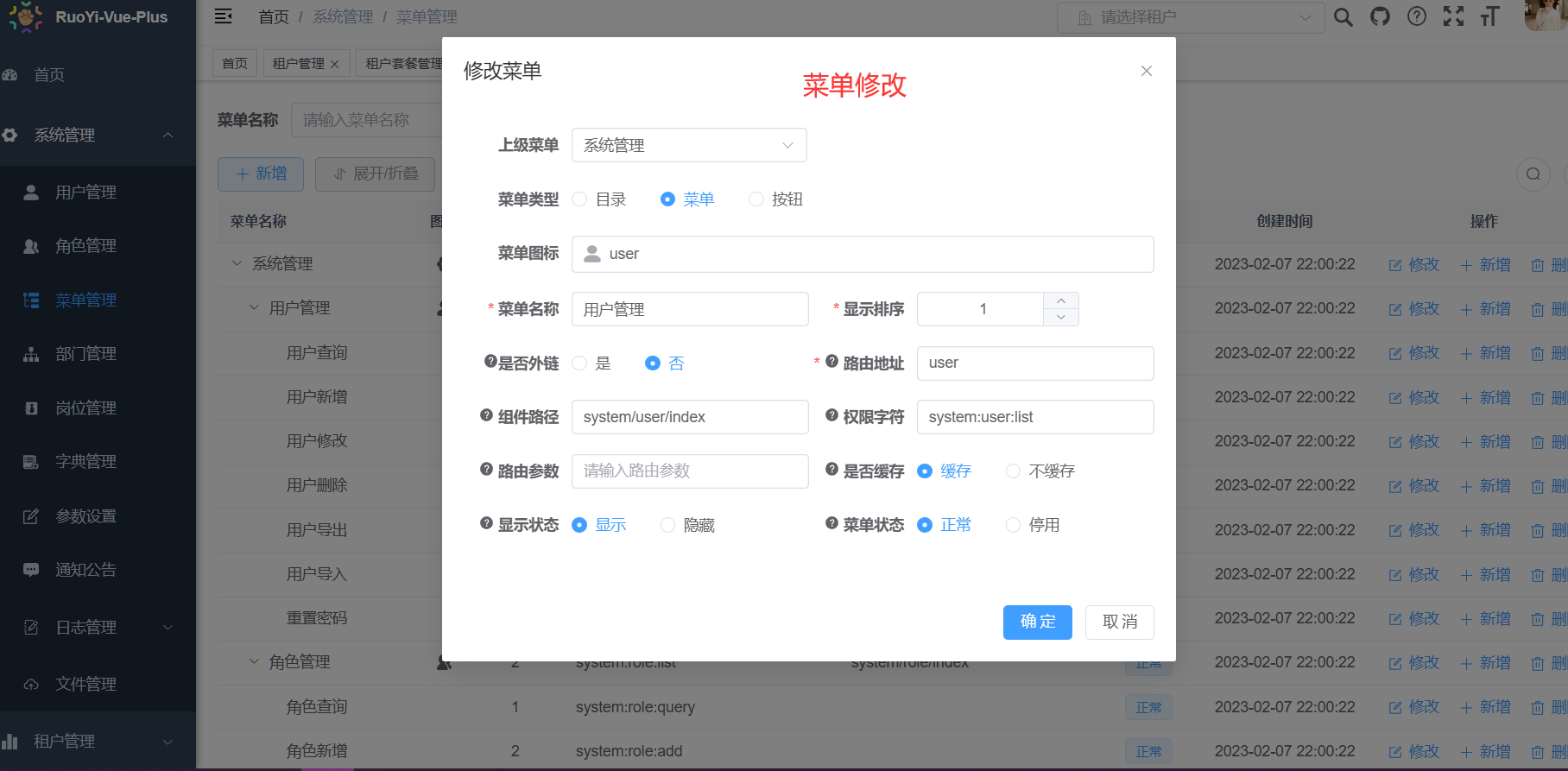Click the help icon beside 显示状态
Screen dimensions: 1568x771
pyautogui.click(x=487, y=523)
